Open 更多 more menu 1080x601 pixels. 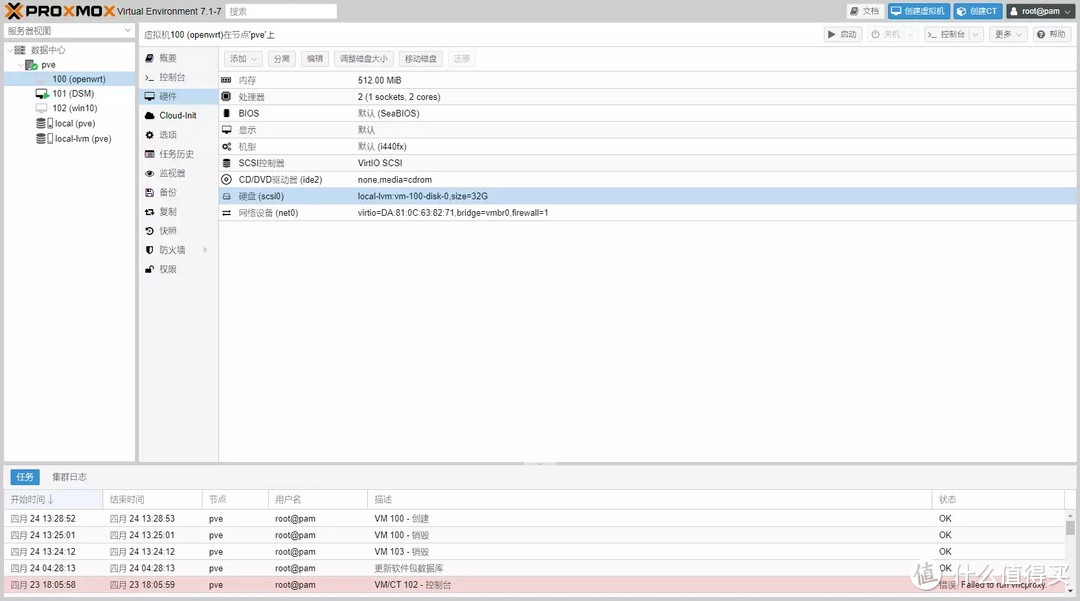pos(1008,34)
